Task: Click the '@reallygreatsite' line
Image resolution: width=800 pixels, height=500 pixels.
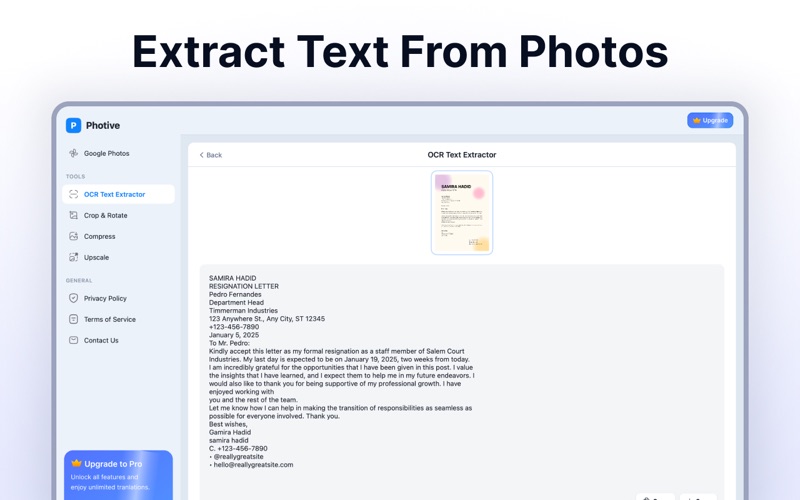Action: point(236,457)
